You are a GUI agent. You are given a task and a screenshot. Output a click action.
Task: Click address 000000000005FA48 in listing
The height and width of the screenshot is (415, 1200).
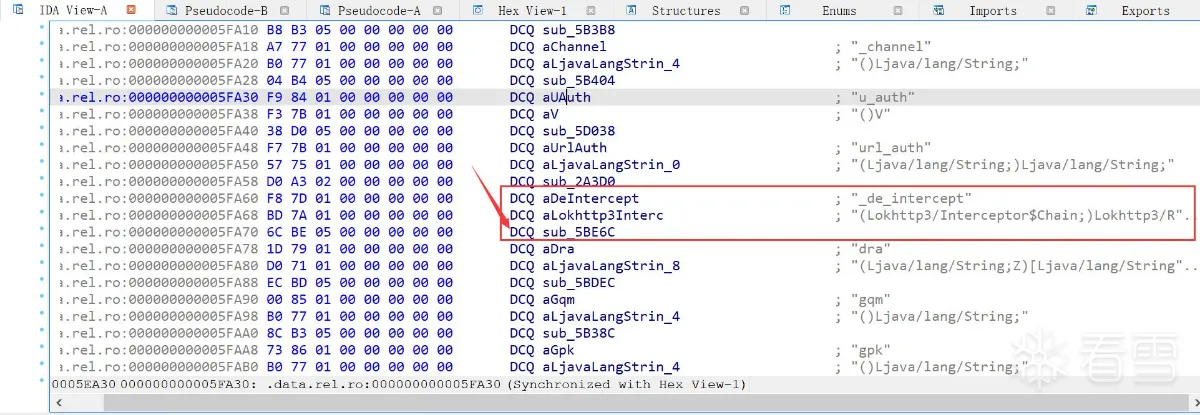point(194,148)
